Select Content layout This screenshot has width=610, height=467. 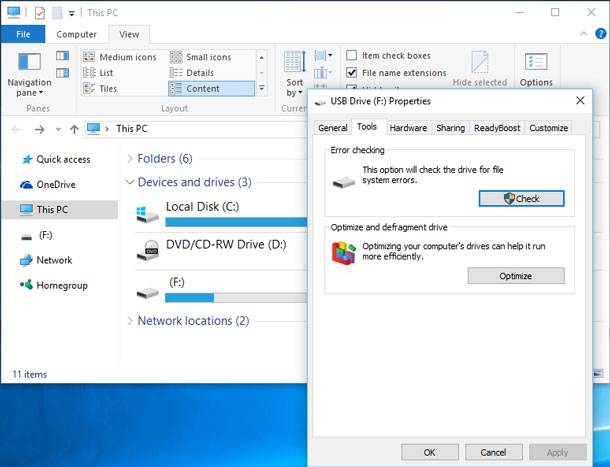(x=211, y=89)
